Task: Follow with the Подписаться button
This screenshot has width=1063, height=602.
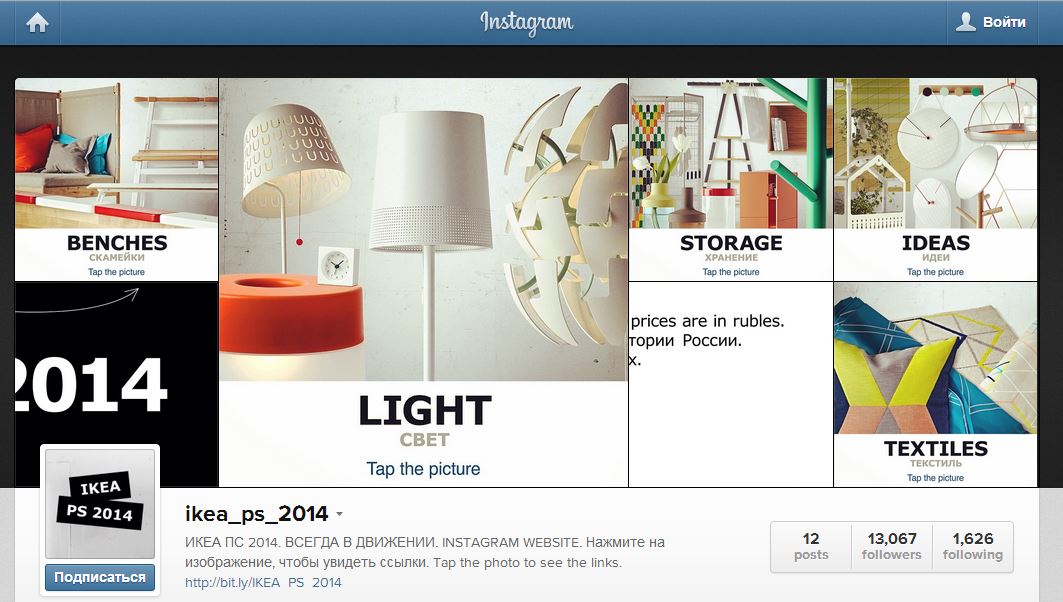Action: click(x=100, y=578)
